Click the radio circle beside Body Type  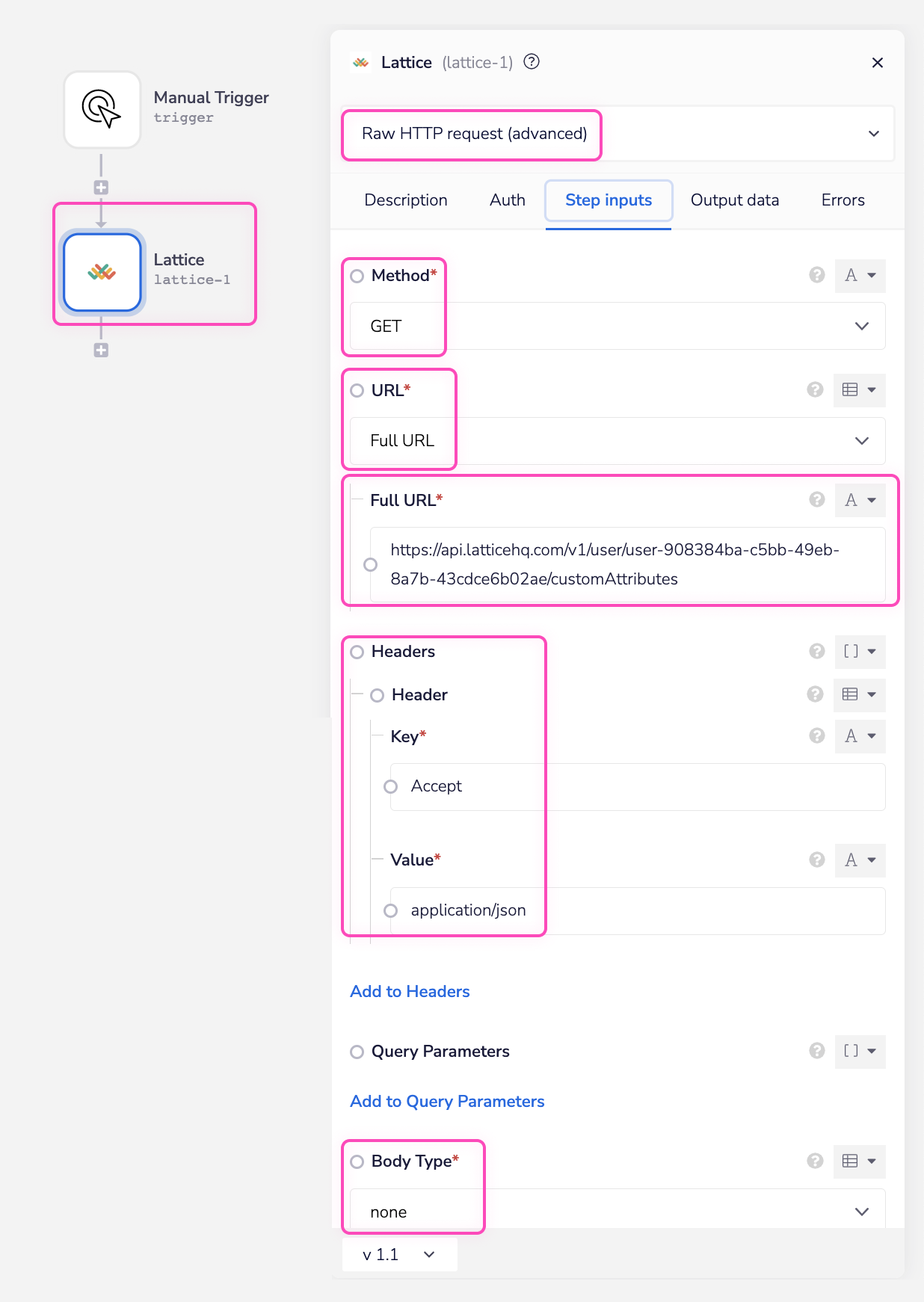click(357, 1161)
